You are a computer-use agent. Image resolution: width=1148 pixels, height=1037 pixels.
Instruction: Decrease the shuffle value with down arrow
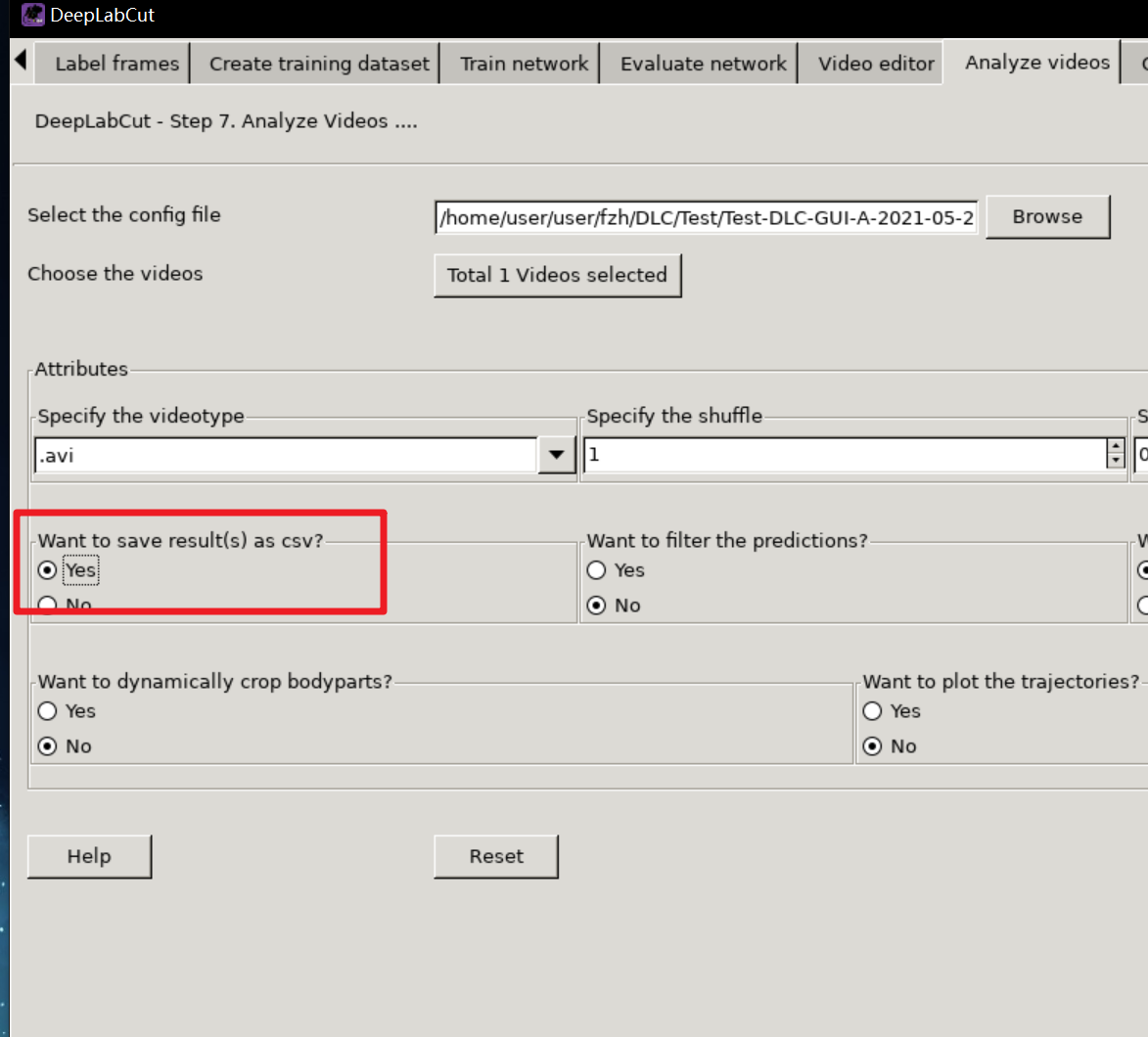tap(1115, 462)
